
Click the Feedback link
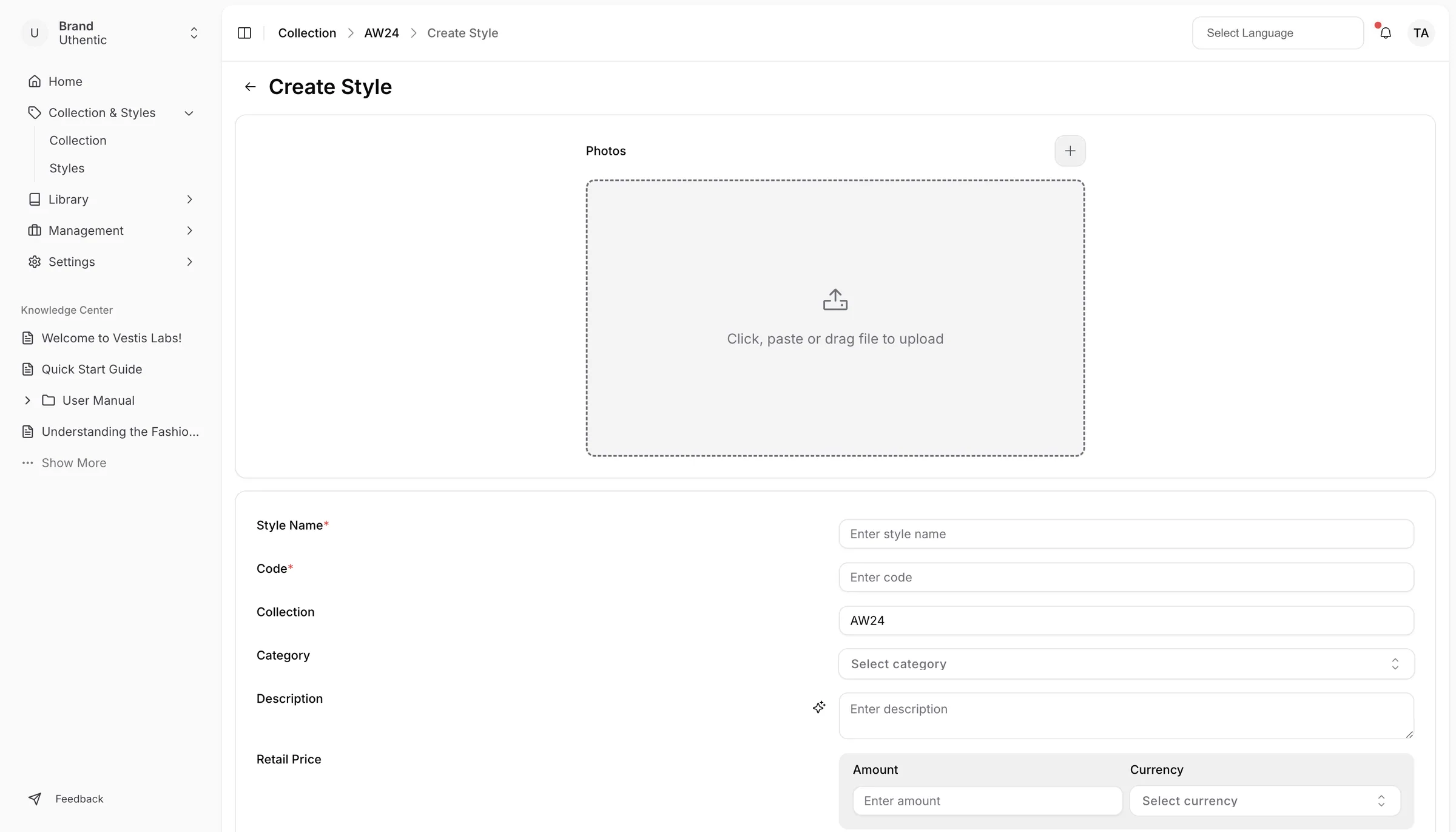(x=79, y=799)
